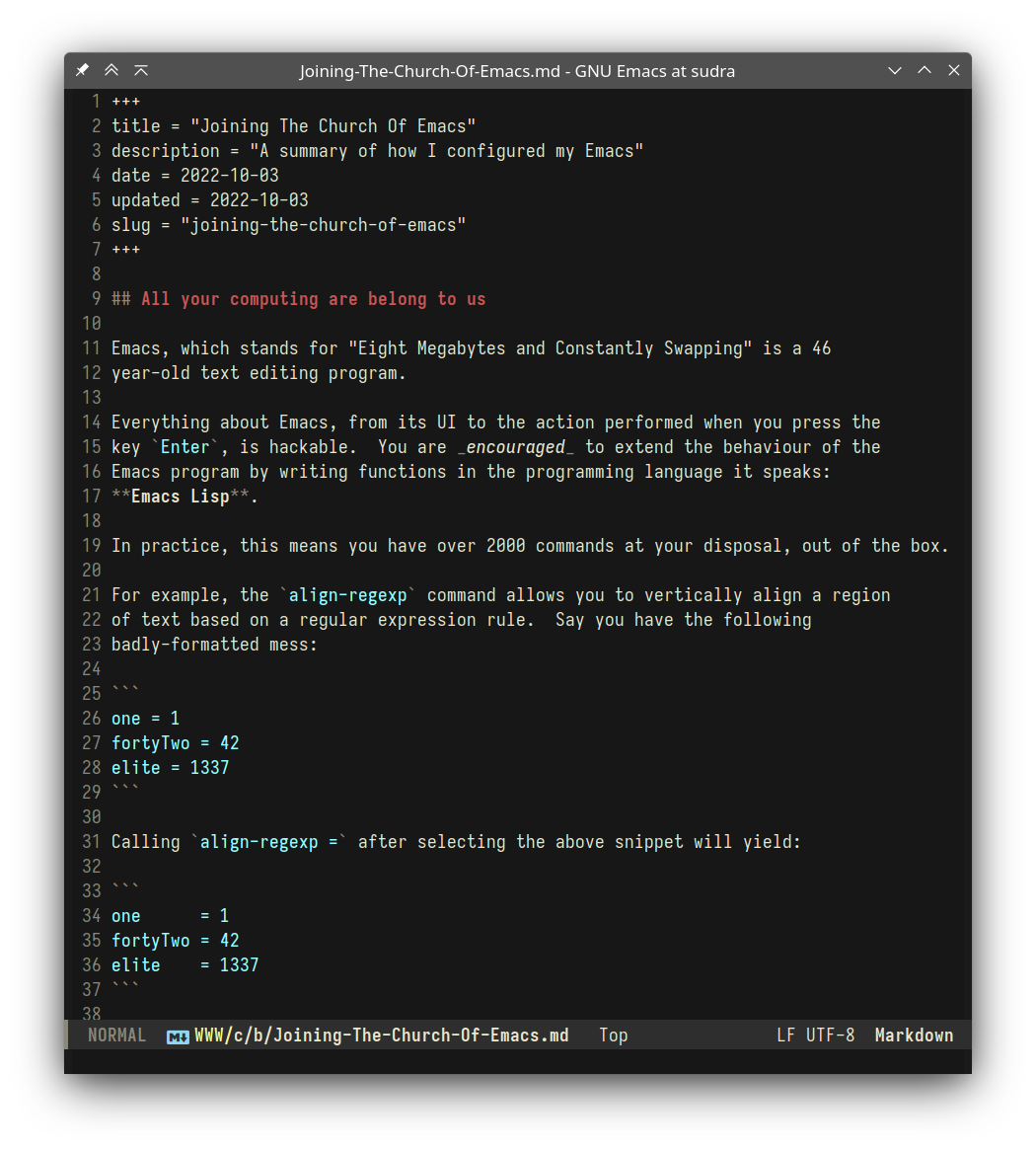Click the closing +++ on line 7
This screenshot has height=1150, width=1036.
[x=125, y=250]
